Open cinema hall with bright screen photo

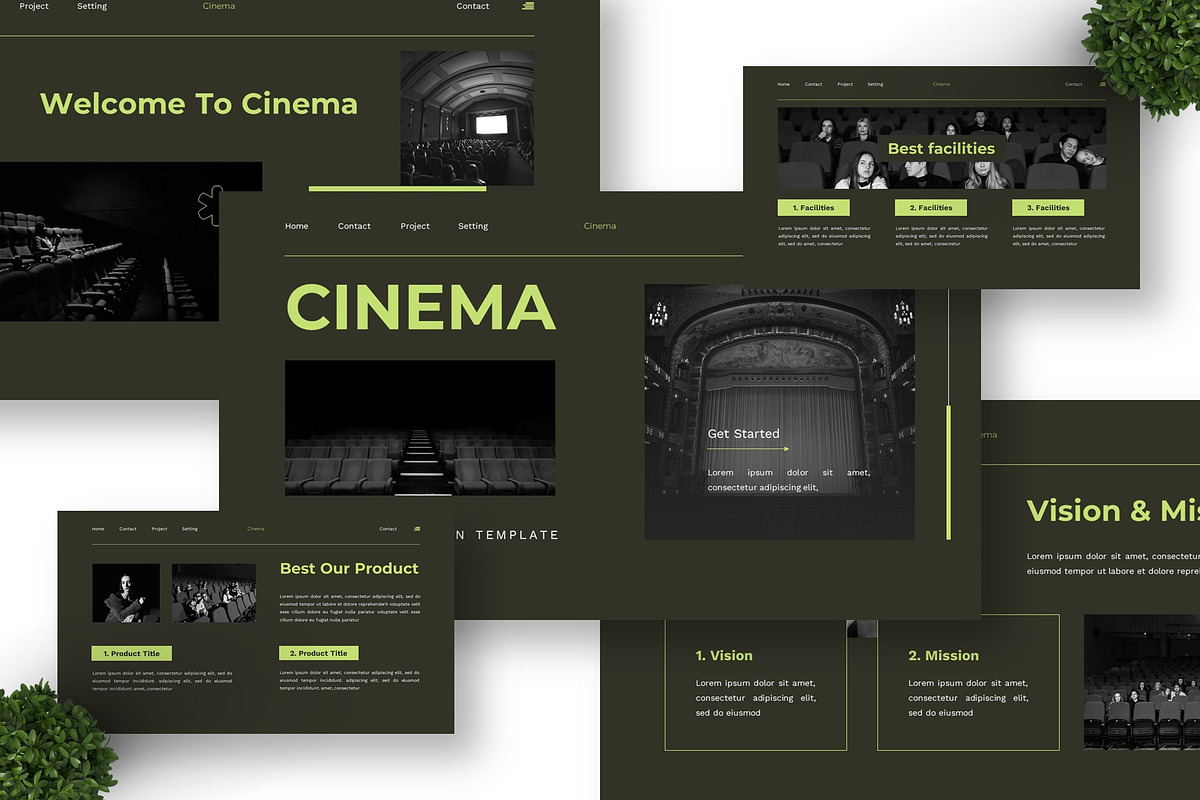click(467, 118)
